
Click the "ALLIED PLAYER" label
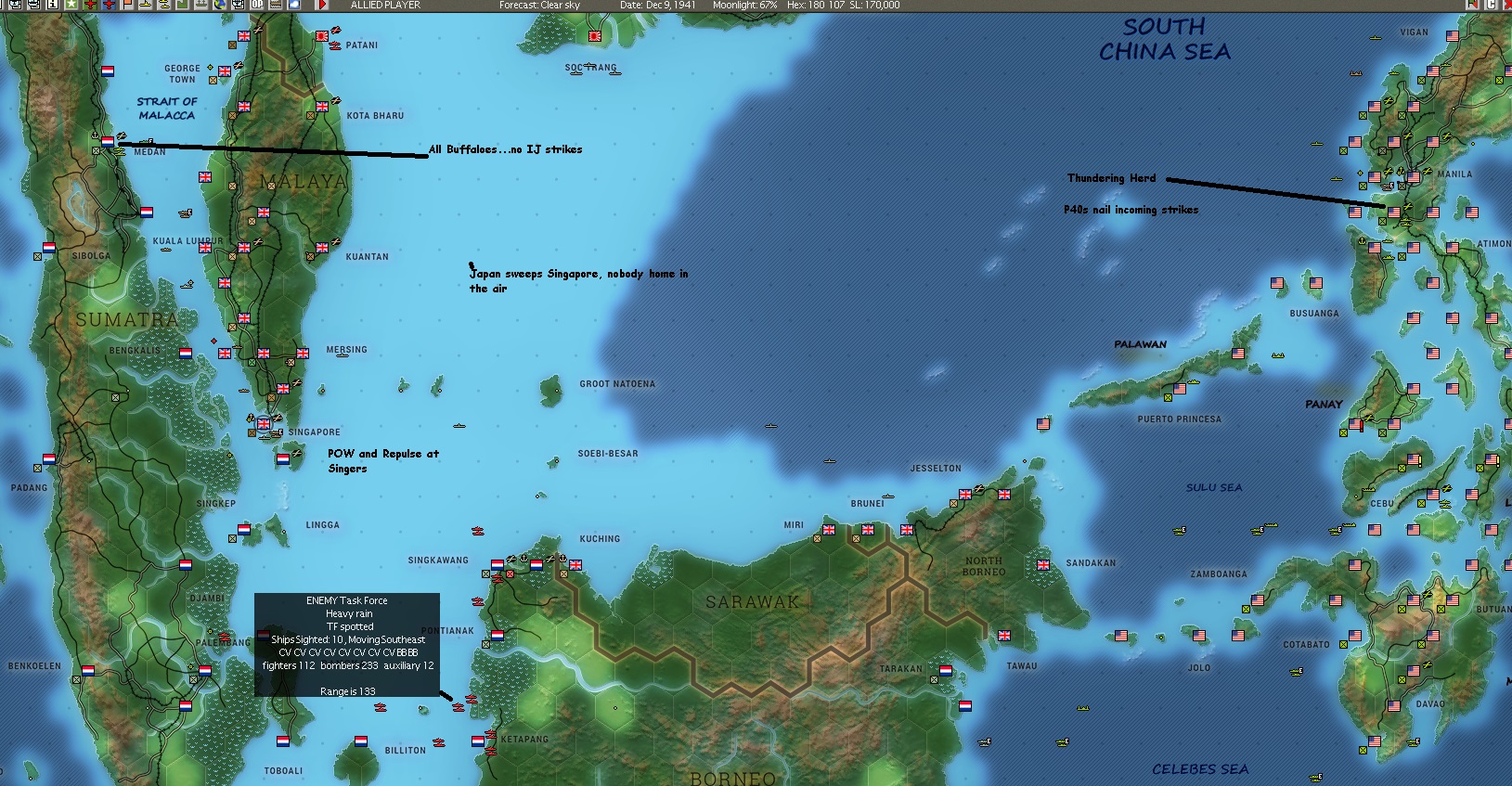[x=385, y=5]
